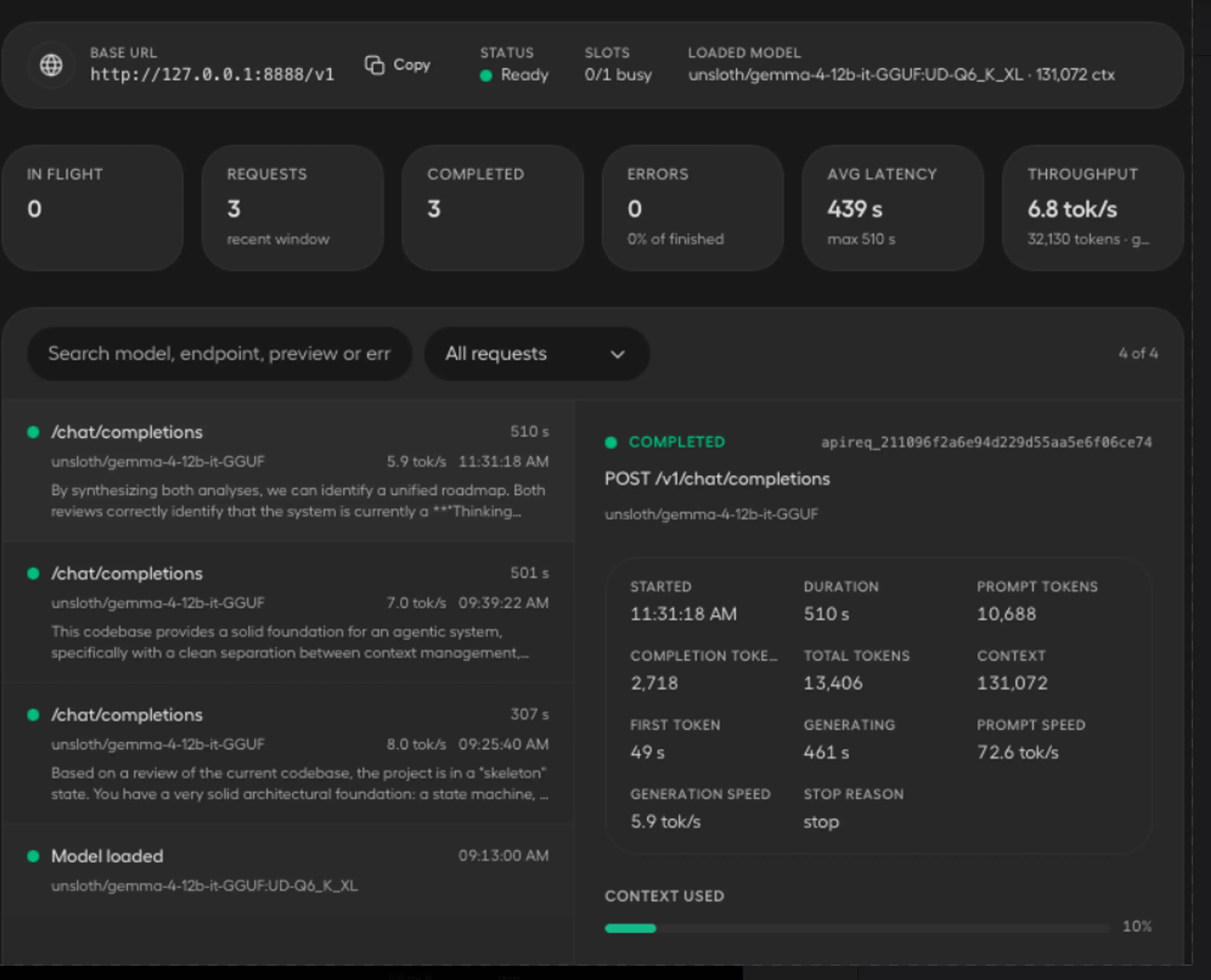
Task: Click the Generating value 461 s
Action: 826,753
